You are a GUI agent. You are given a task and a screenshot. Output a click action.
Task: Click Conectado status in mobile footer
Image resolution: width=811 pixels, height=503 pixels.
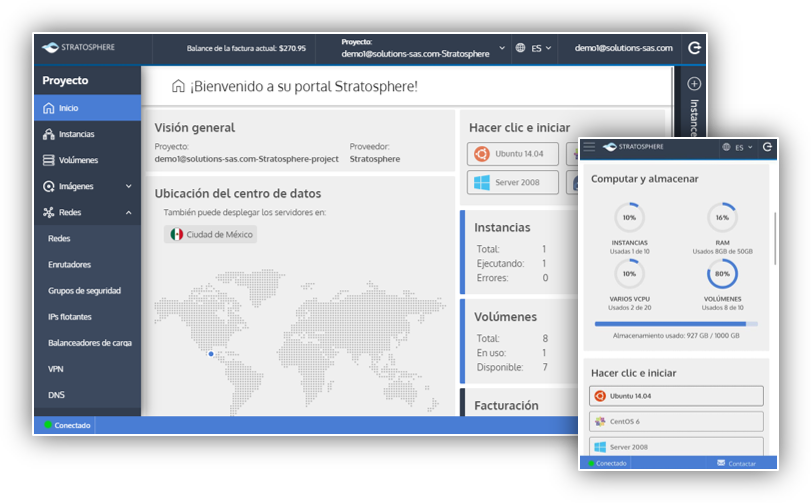[611, 463]
